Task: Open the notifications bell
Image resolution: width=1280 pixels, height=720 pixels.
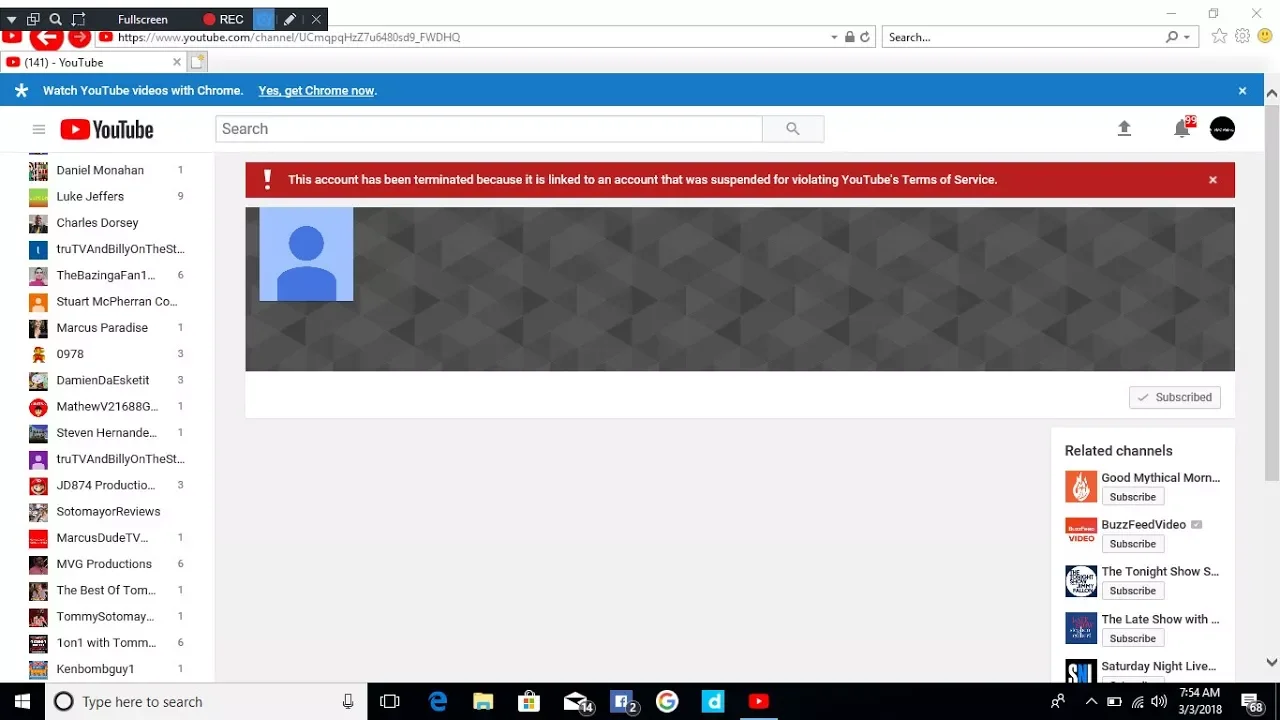Action: (x=1182, y=128)
